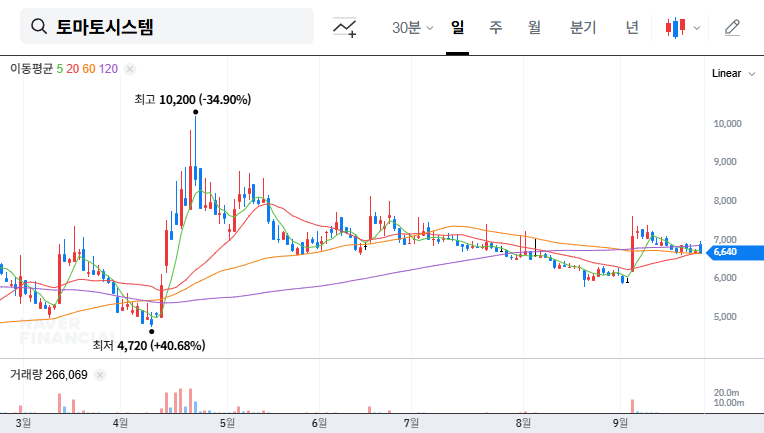Click the high point marker dot
The width and height of the screenshot is (764, 433).
pos(195,112)
